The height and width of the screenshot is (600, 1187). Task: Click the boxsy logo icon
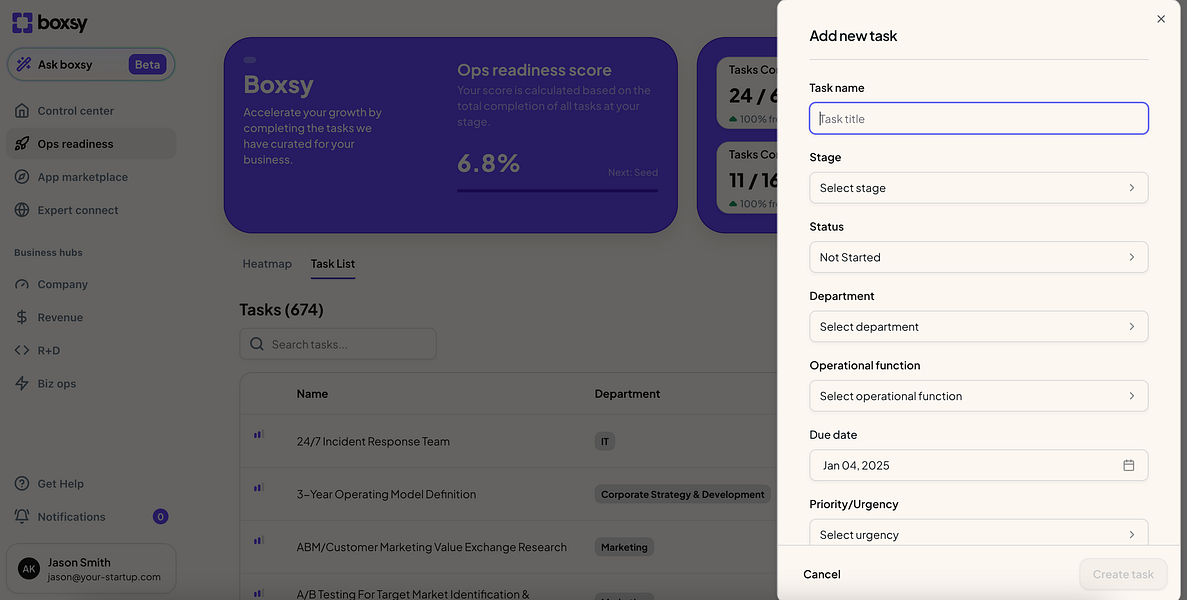coord(22,23)
